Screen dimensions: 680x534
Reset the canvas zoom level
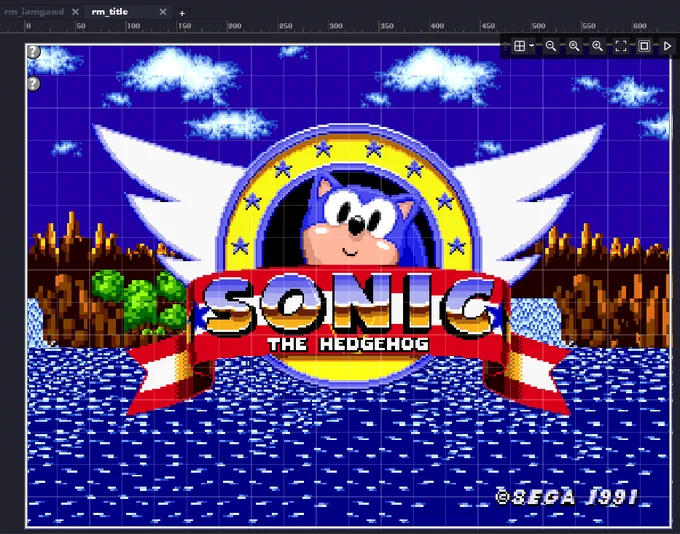point(574,46)
